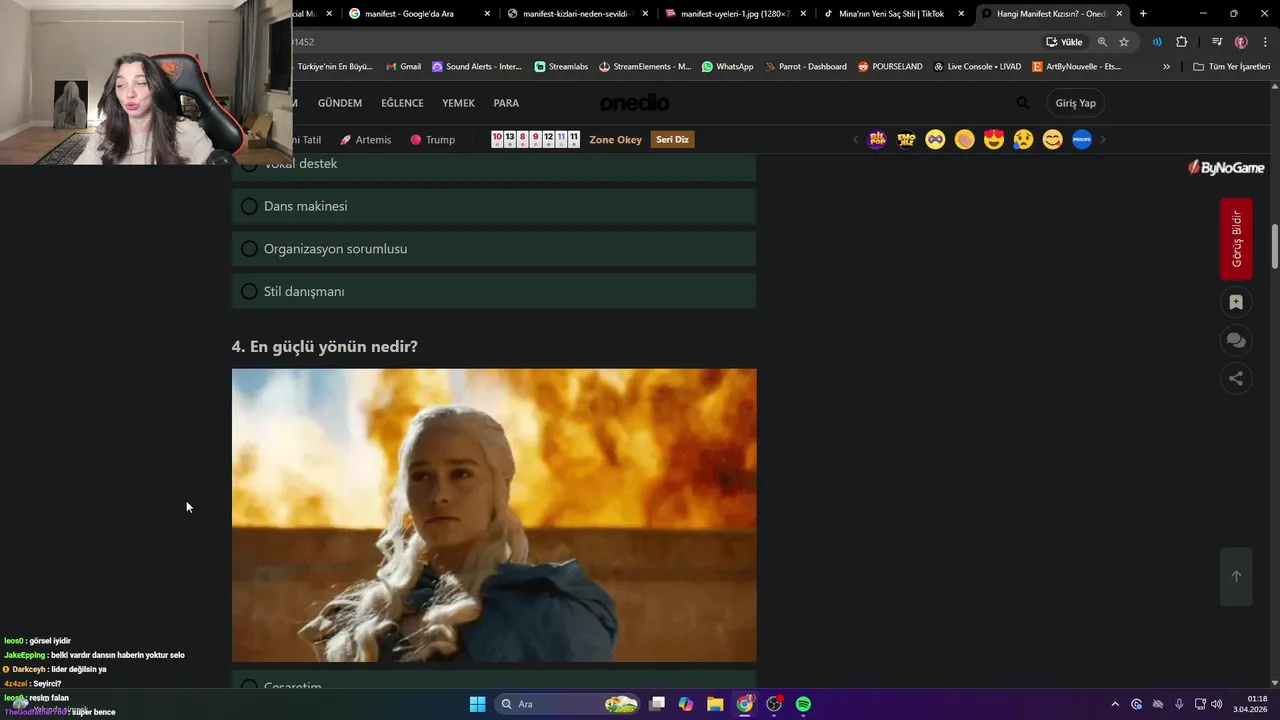Share the quiz with the share icon

click(x=1236, y=378)
